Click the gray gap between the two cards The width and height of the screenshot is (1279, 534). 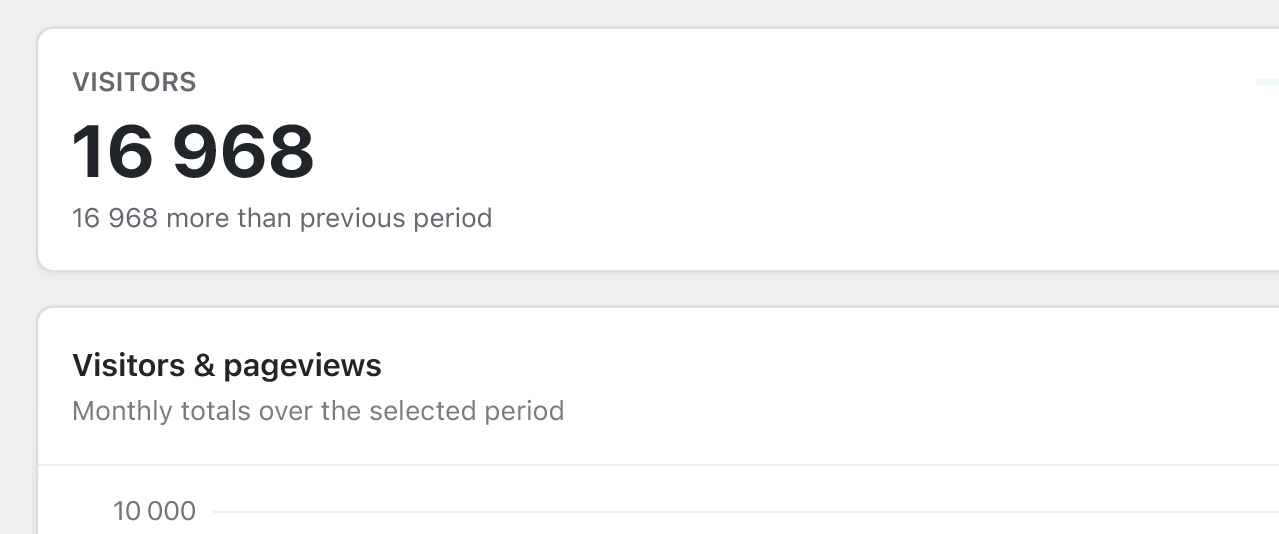click(658, 289)
